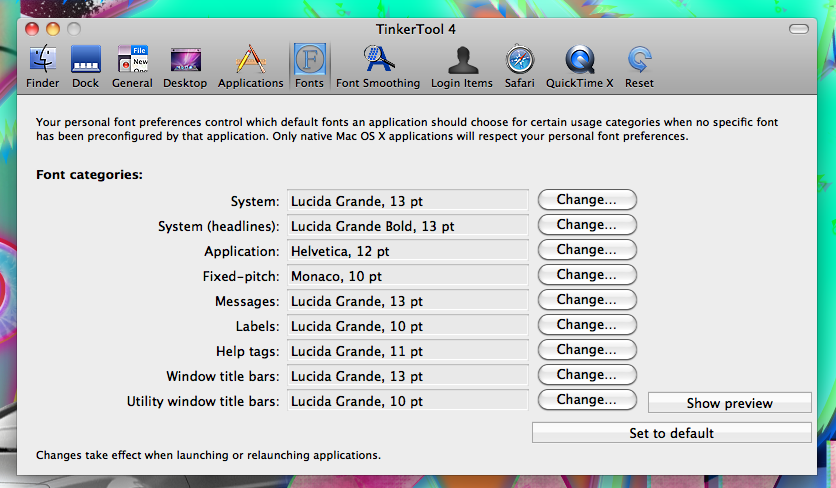The width and height of the screenshot is (836, 488).
Task: Click the System (headlines) font field
Action: coord(408,226)
